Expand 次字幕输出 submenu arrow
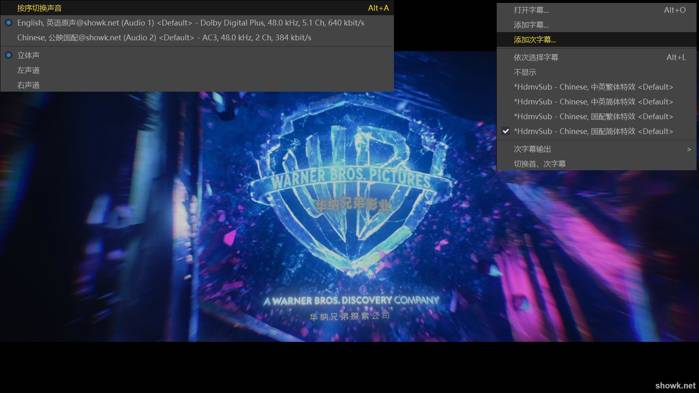 point(689,149)
